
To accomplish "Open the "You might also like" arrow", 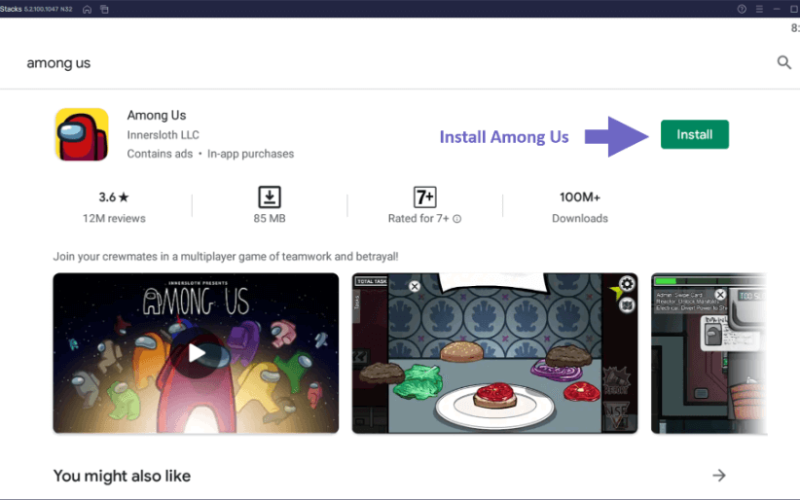I will [718, 476].
